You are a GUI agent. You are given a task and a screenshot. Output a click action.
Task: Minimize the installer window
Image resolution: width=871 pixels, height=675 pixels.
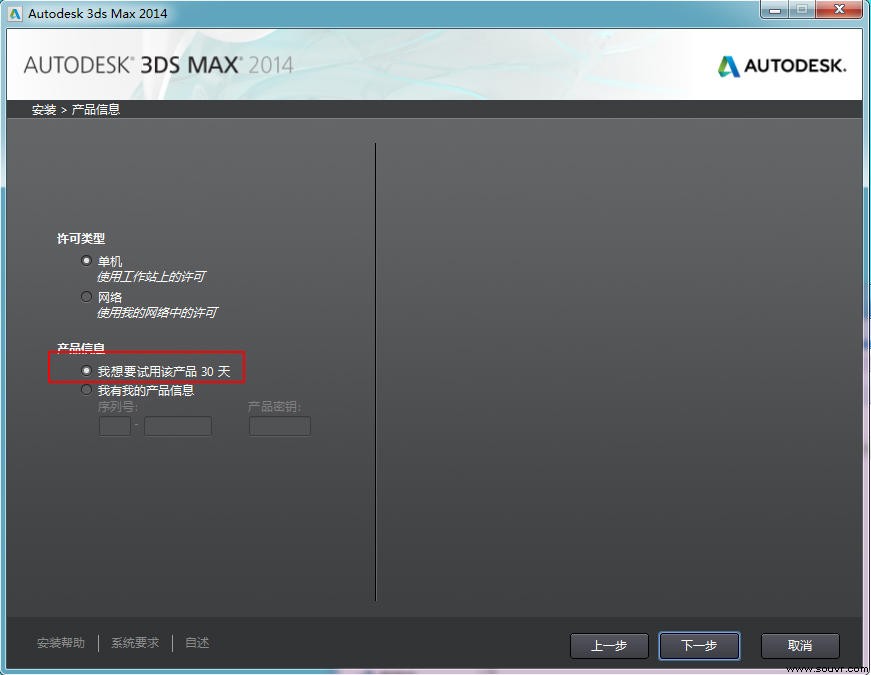tap(775, 9)
